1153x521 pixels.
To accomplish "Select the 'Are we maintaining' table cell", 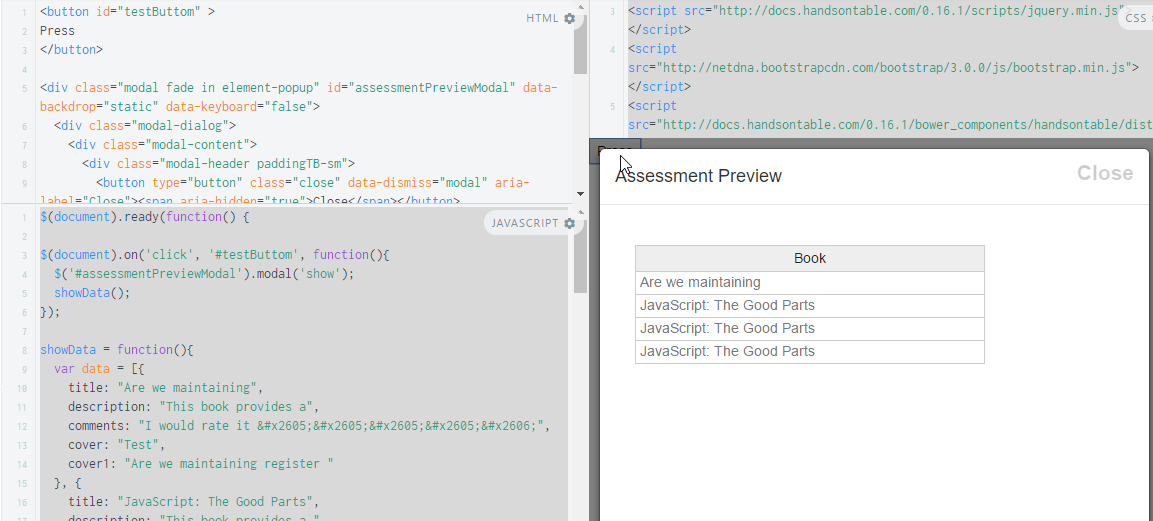I will tap(810, 283).
